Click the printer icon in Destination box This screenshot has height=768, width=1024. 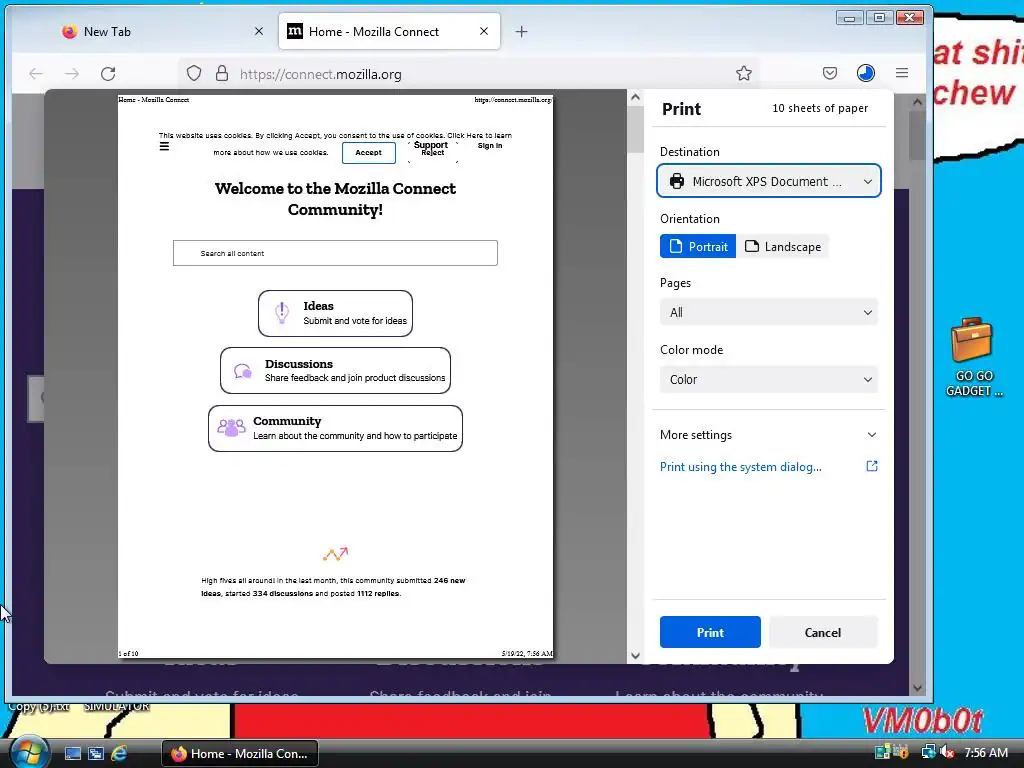(677, 181)
